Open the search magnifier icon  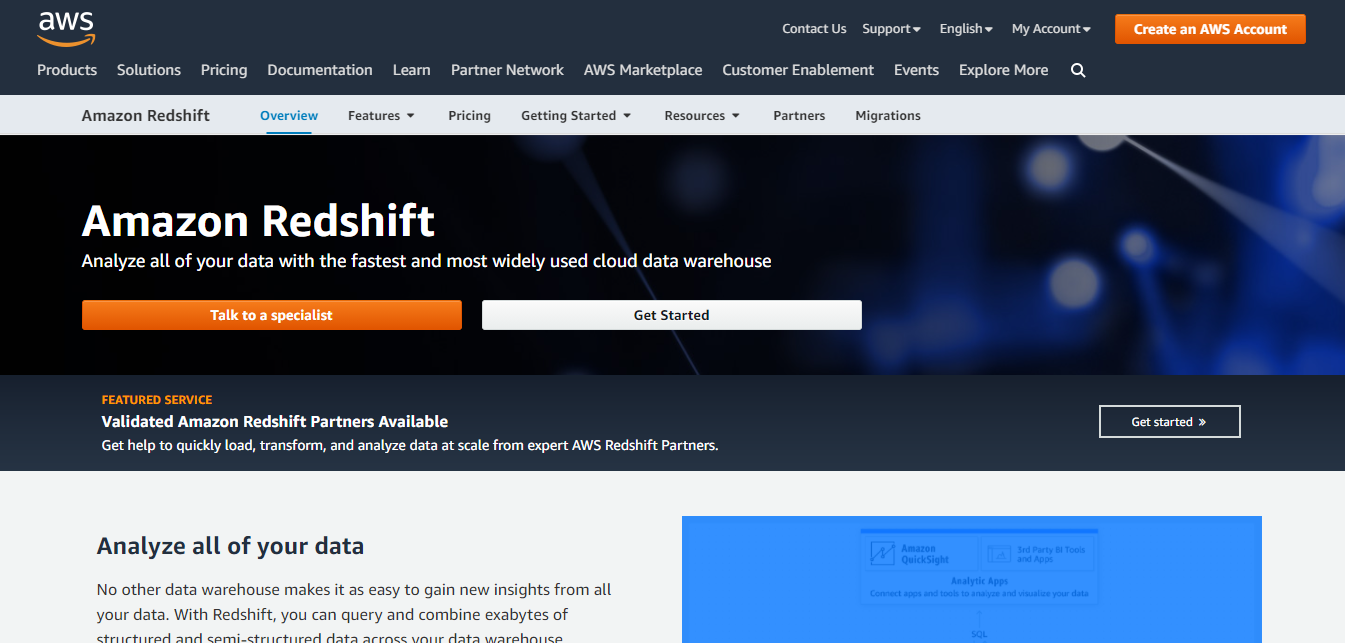coord(1078,70)
